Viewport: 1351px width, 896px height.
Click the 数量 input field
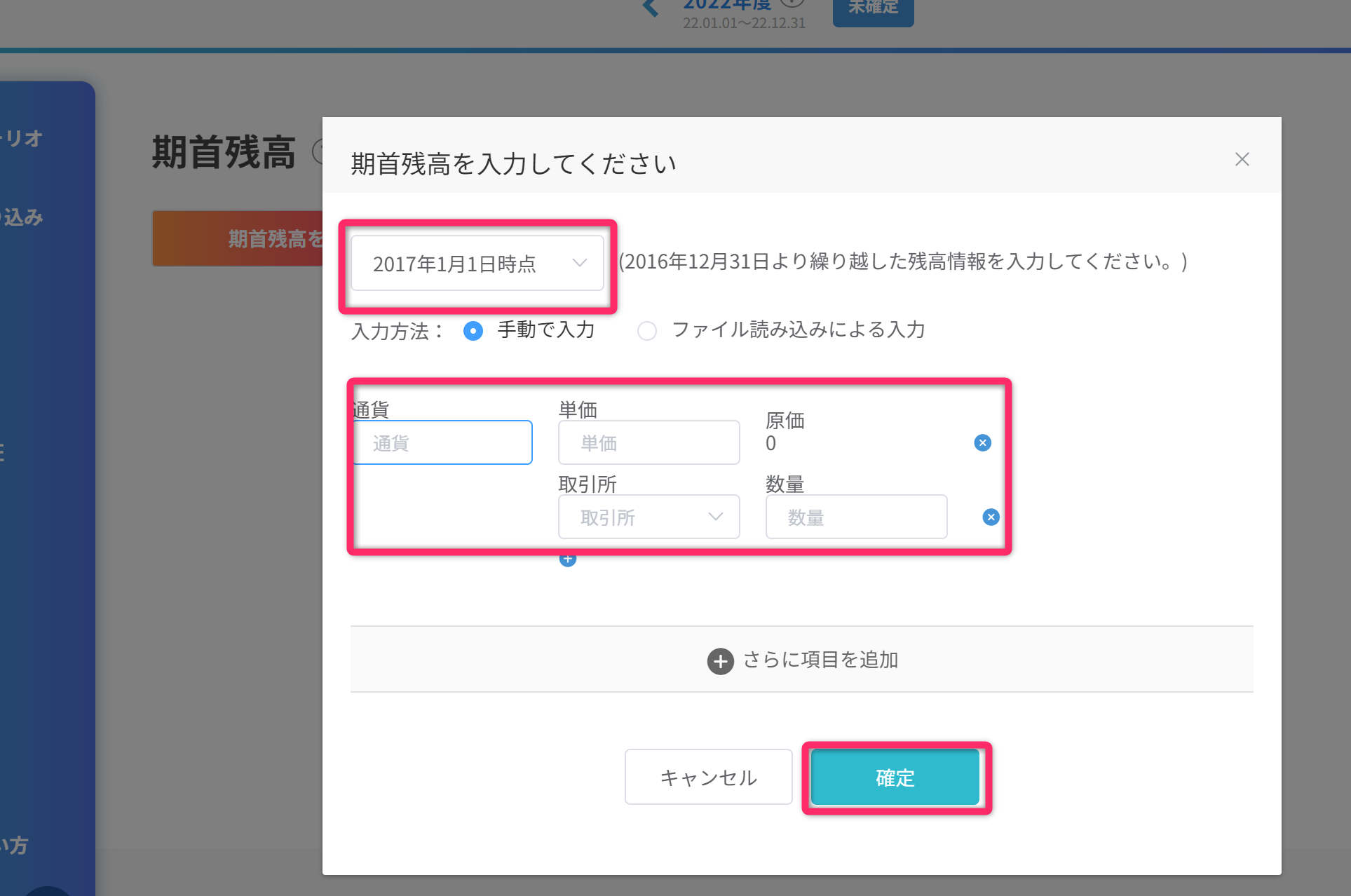(x=856, y=517)
